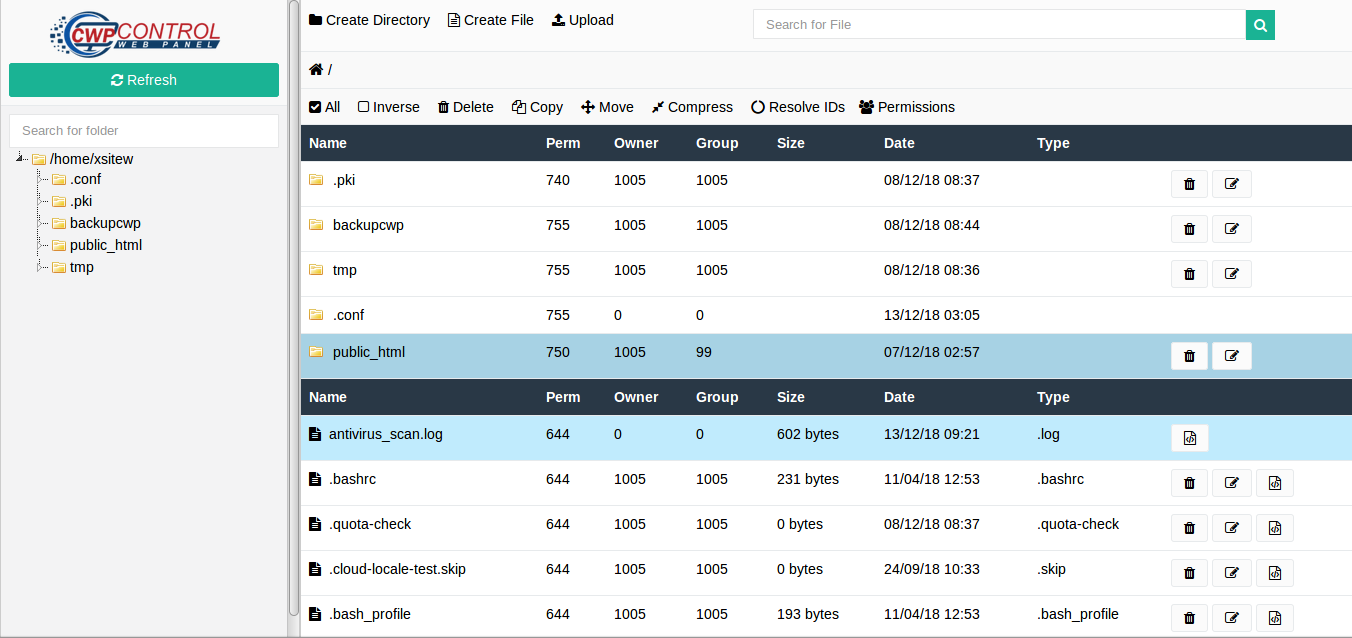Click the green search magnifier button
1352x638 pixels.
[x=1260, y=25]
